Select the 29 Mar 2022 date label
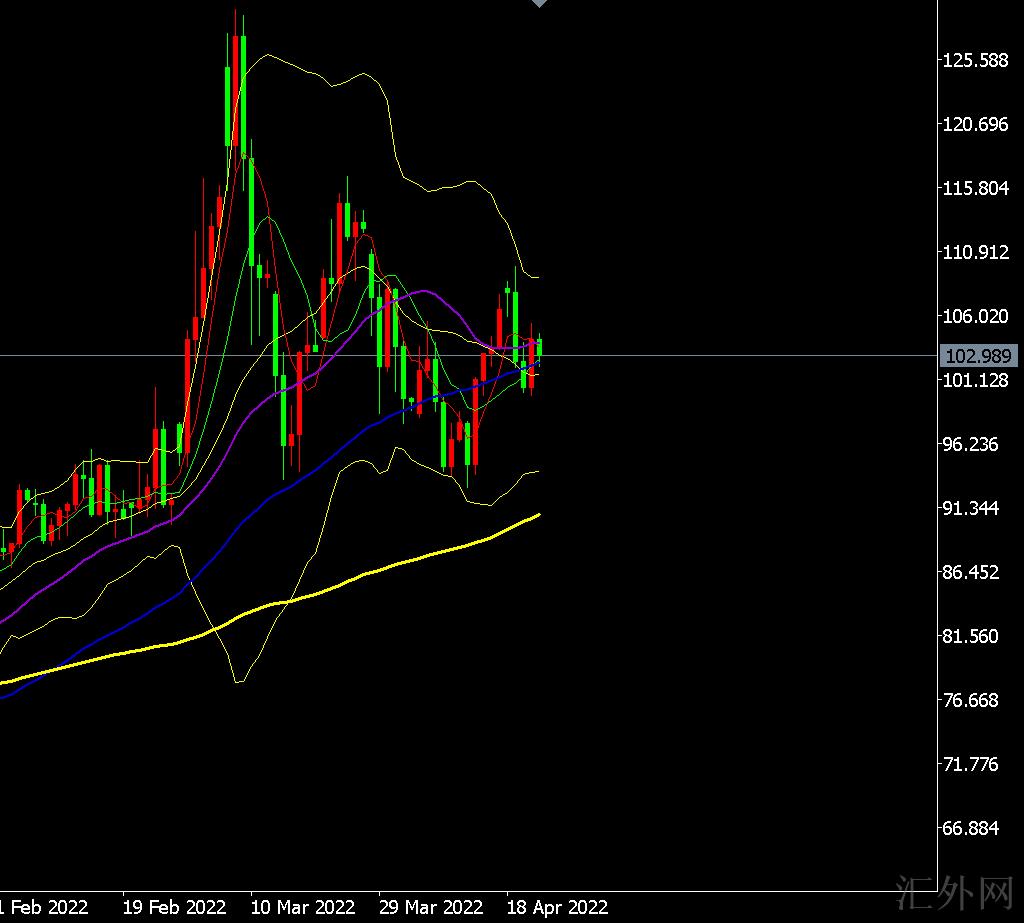This screenshot has width=1024, height=923. (x=431, y=908)
